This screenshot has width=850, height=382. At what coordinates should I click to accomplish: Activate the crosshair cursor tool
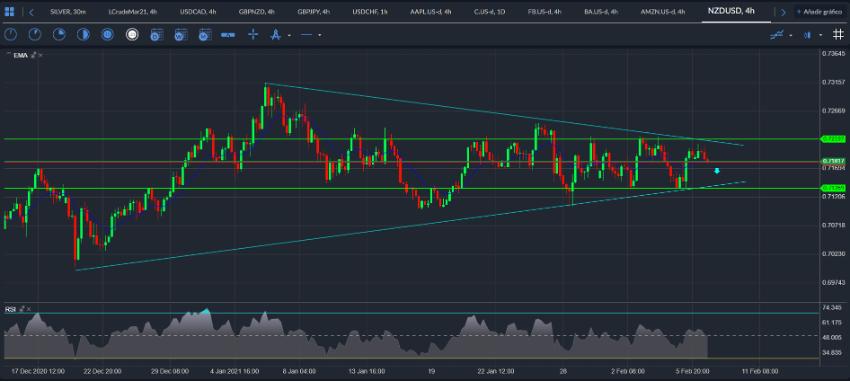pyautogui.click(x=253, y=35)
